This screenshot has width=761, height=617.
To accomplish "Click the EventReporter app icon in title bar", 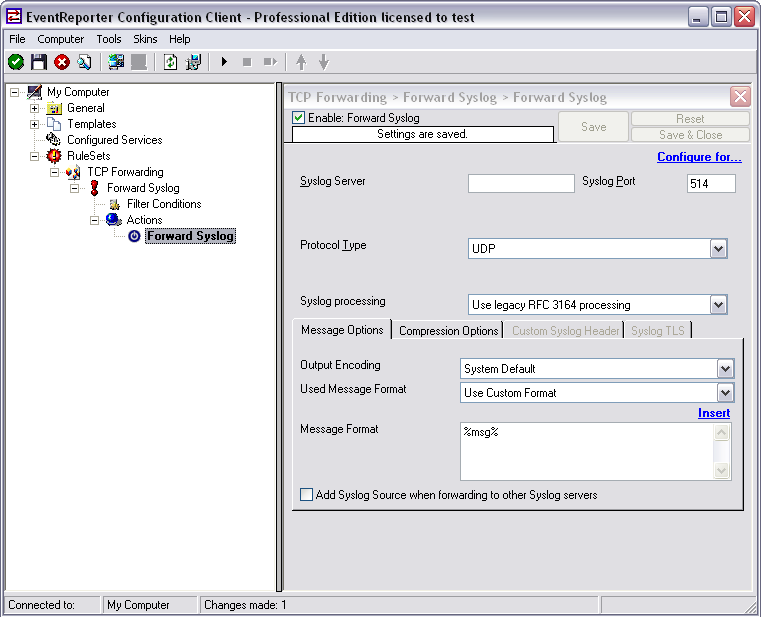I will 14,17.
